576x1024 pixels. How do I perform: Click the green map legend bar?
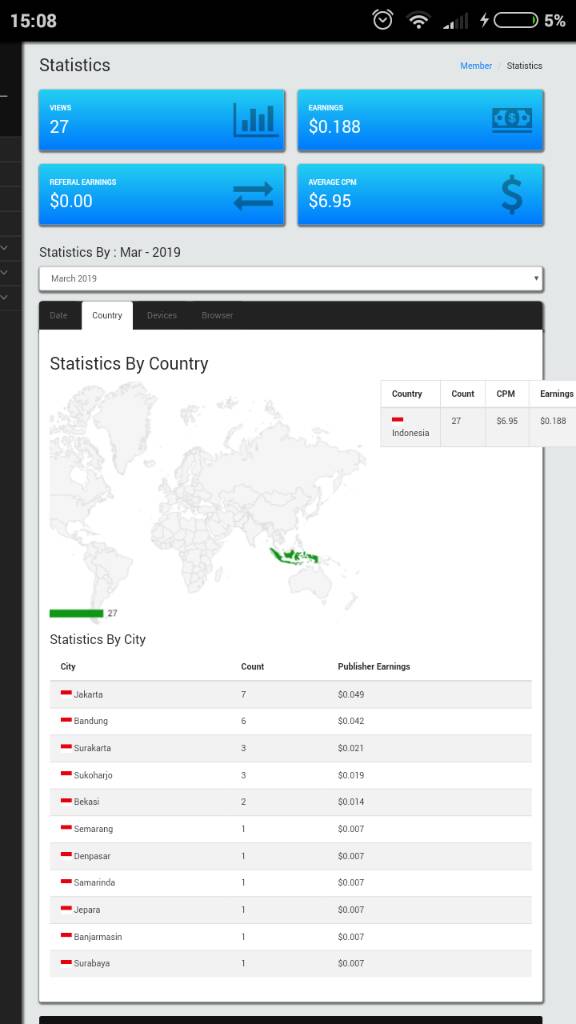coord(76,613)
